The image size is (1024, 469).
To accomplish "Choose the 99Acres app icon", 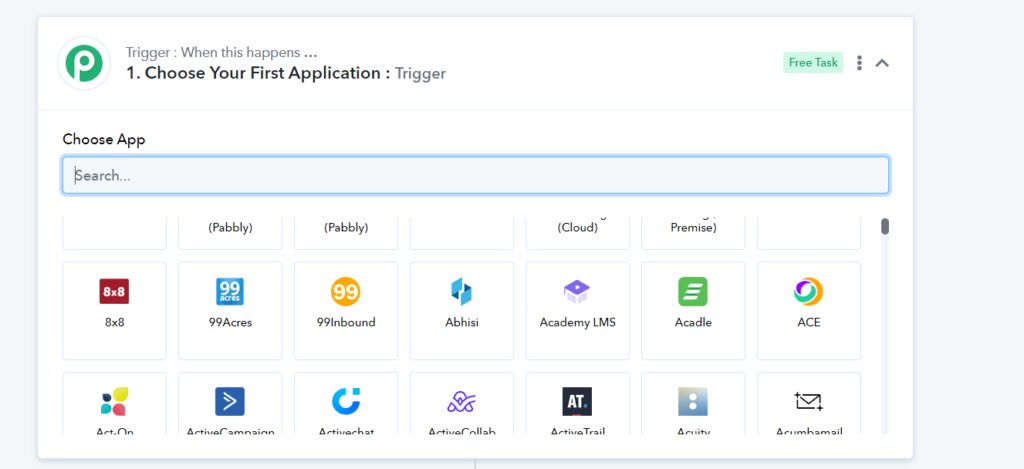I will coord(230,291).
